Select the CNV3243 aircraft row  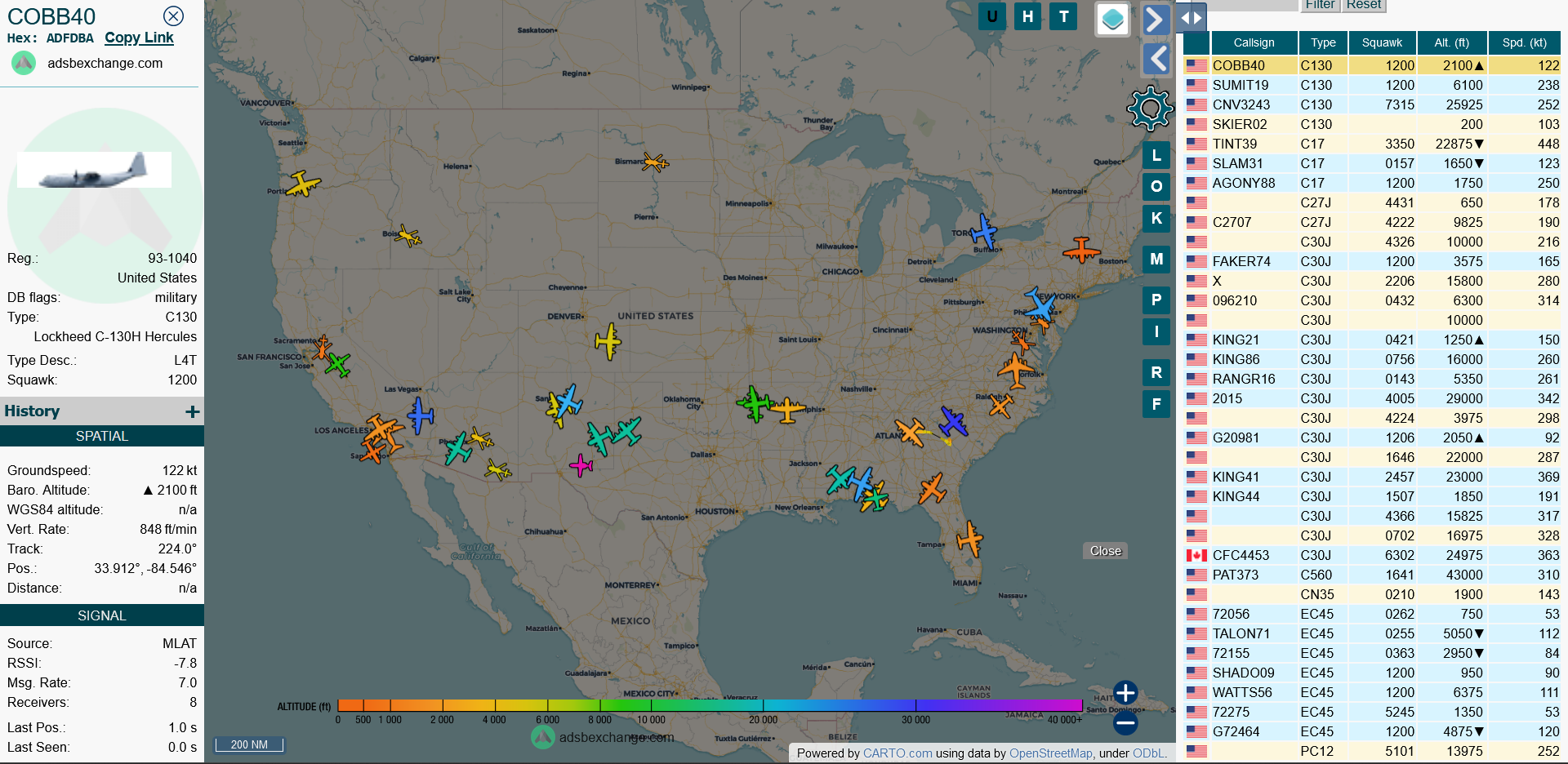coord(1372,104)
